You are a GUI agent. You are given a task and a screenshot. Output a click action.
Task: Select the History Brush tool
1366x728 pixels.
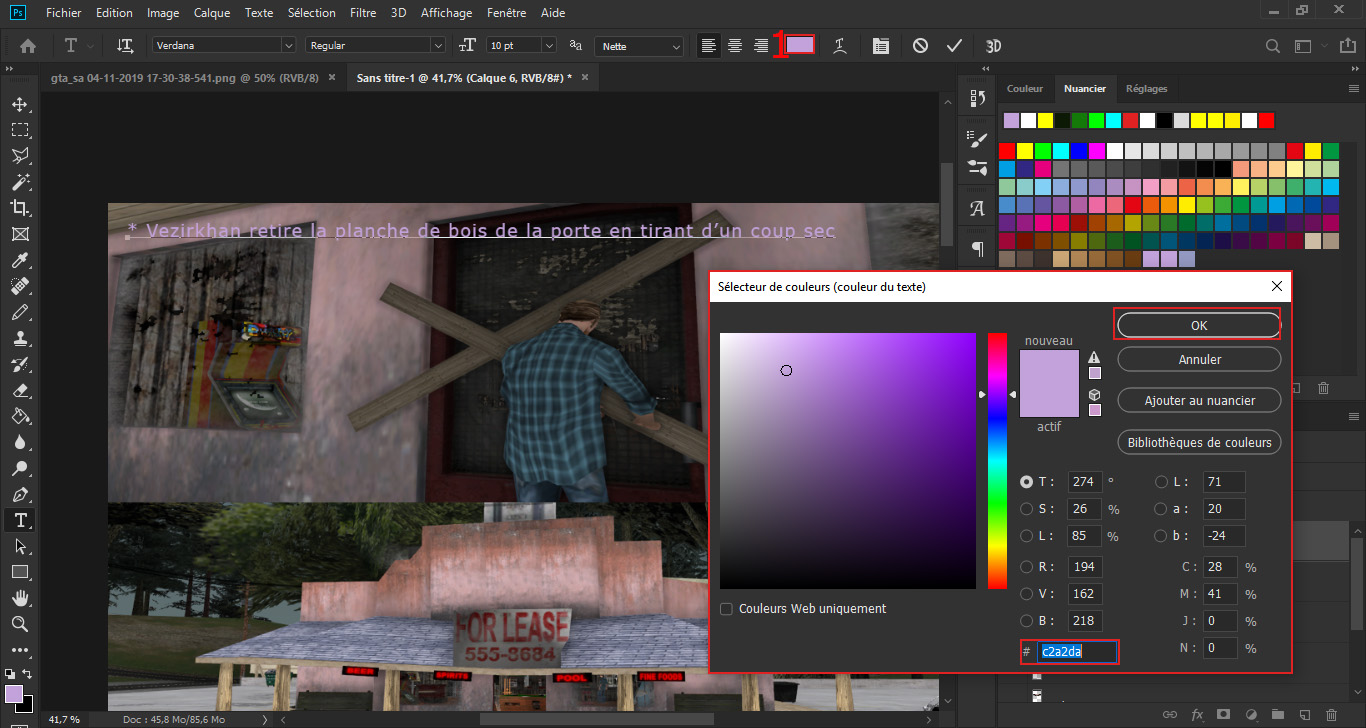coord(19,364)
